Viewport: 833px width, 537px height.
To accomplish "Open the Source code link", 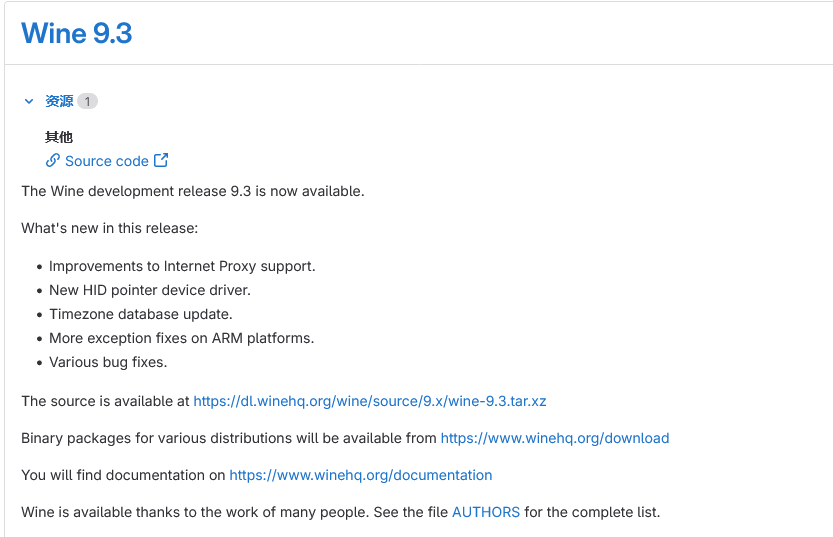I will click(x=107, y=161).
